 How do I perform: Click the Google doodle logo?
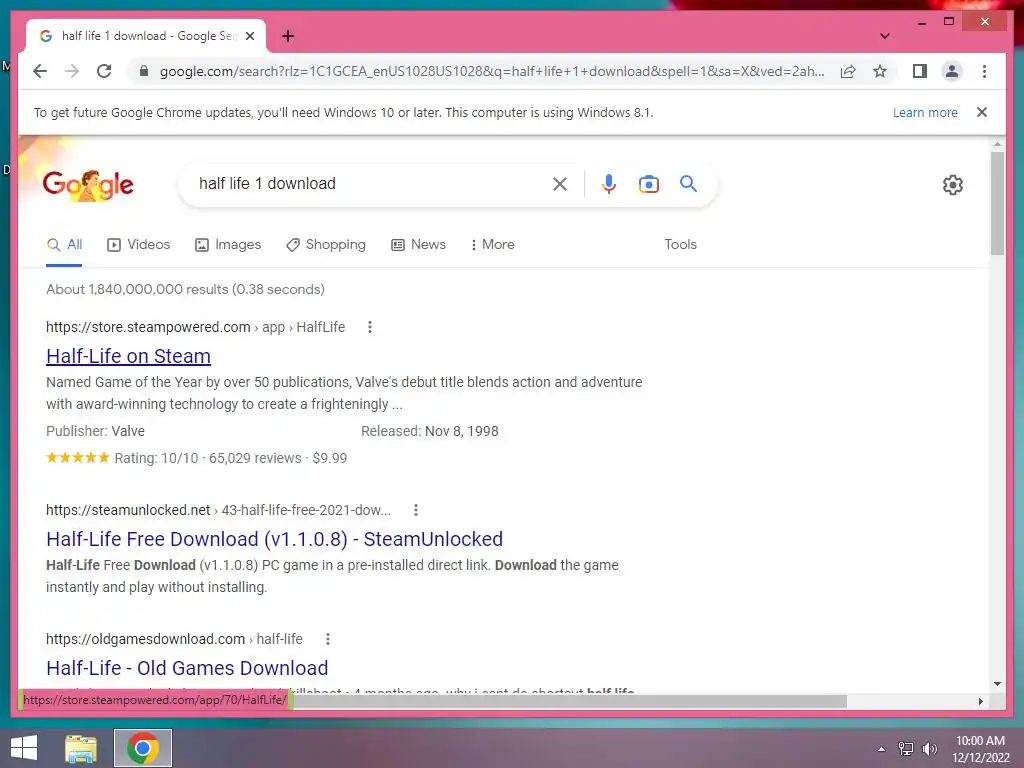click(x=88, y=184)
